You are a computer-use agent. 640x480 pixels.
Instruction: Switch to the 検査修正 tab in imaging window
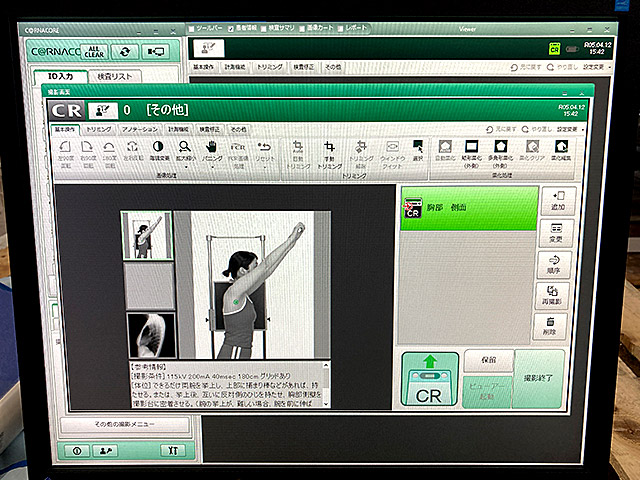tap(209, 129)
